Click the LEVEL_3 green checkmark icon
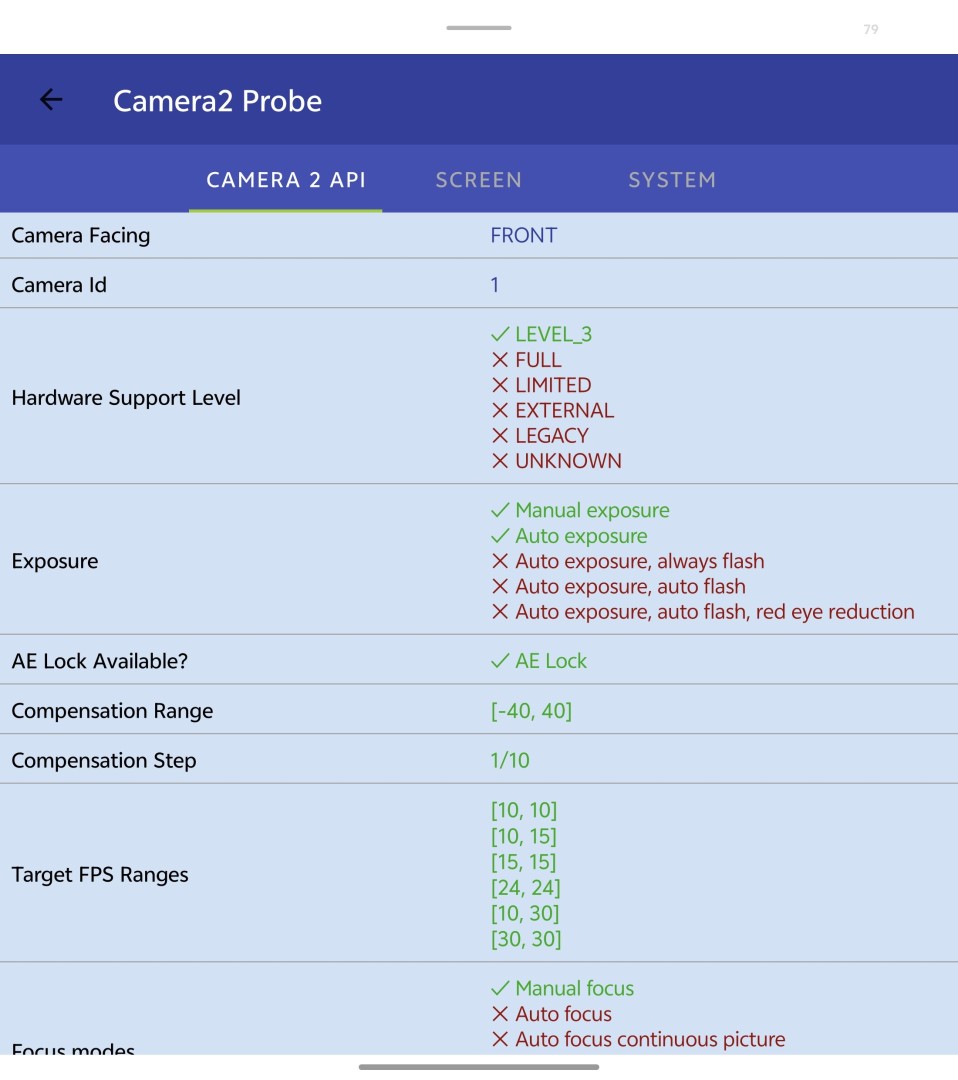958x1080 pixels. click(x=500, y=335)
